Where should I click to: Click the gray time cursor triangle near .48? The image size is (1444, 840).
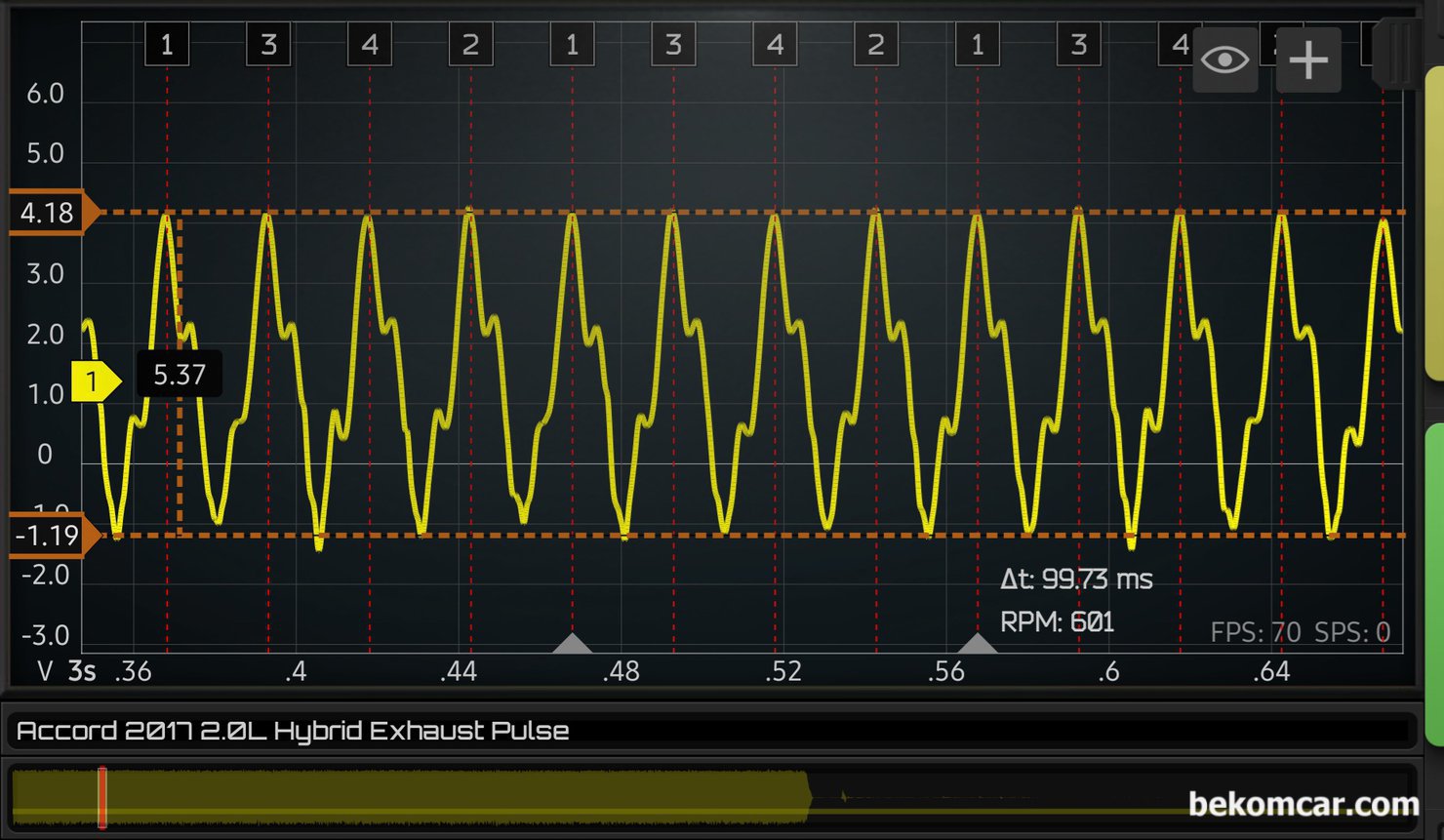[x=573, y=643]
